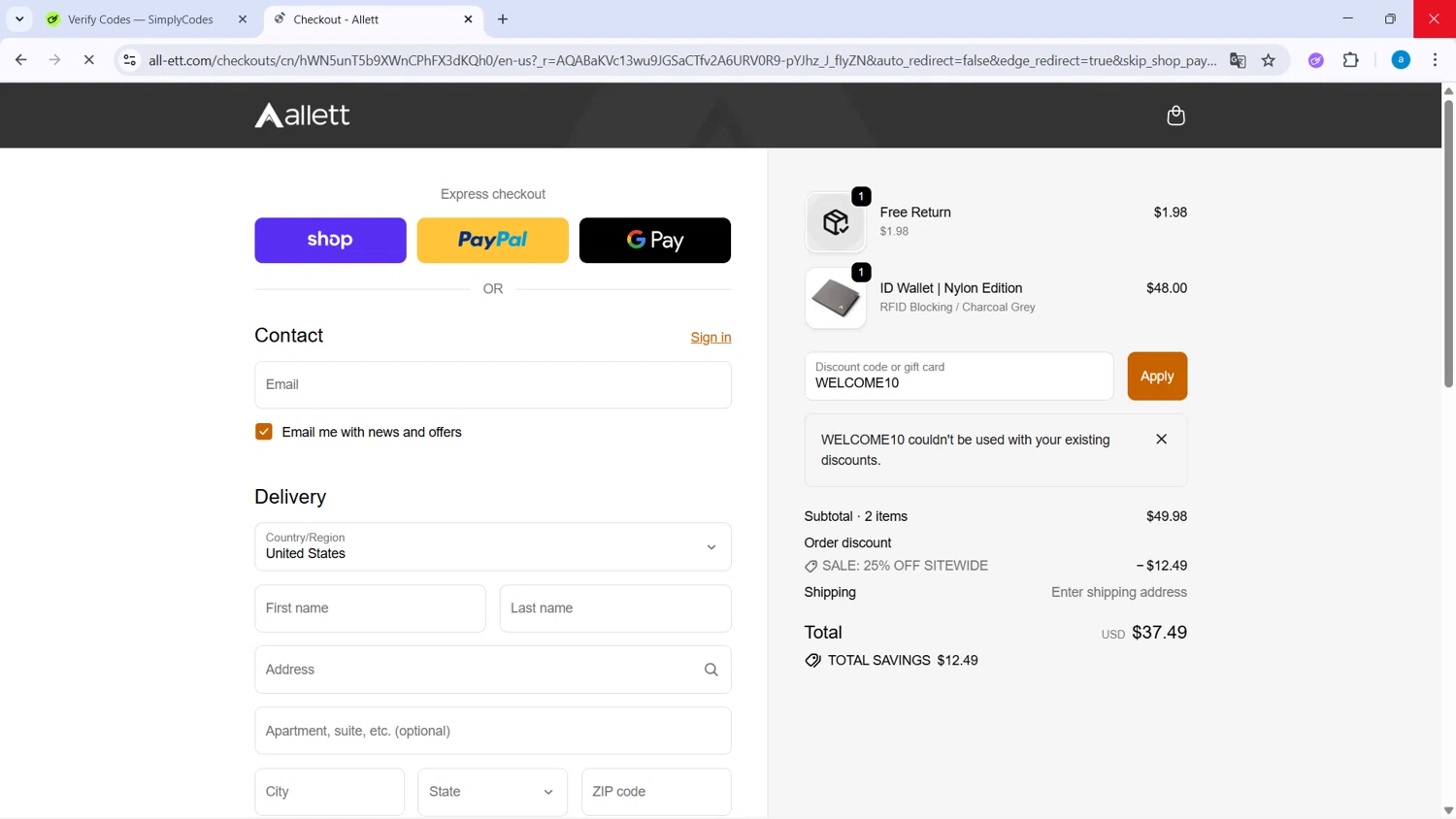1456x819 pixels.
Task: Pay with the Shop Pay button
Action: point(330,241)
